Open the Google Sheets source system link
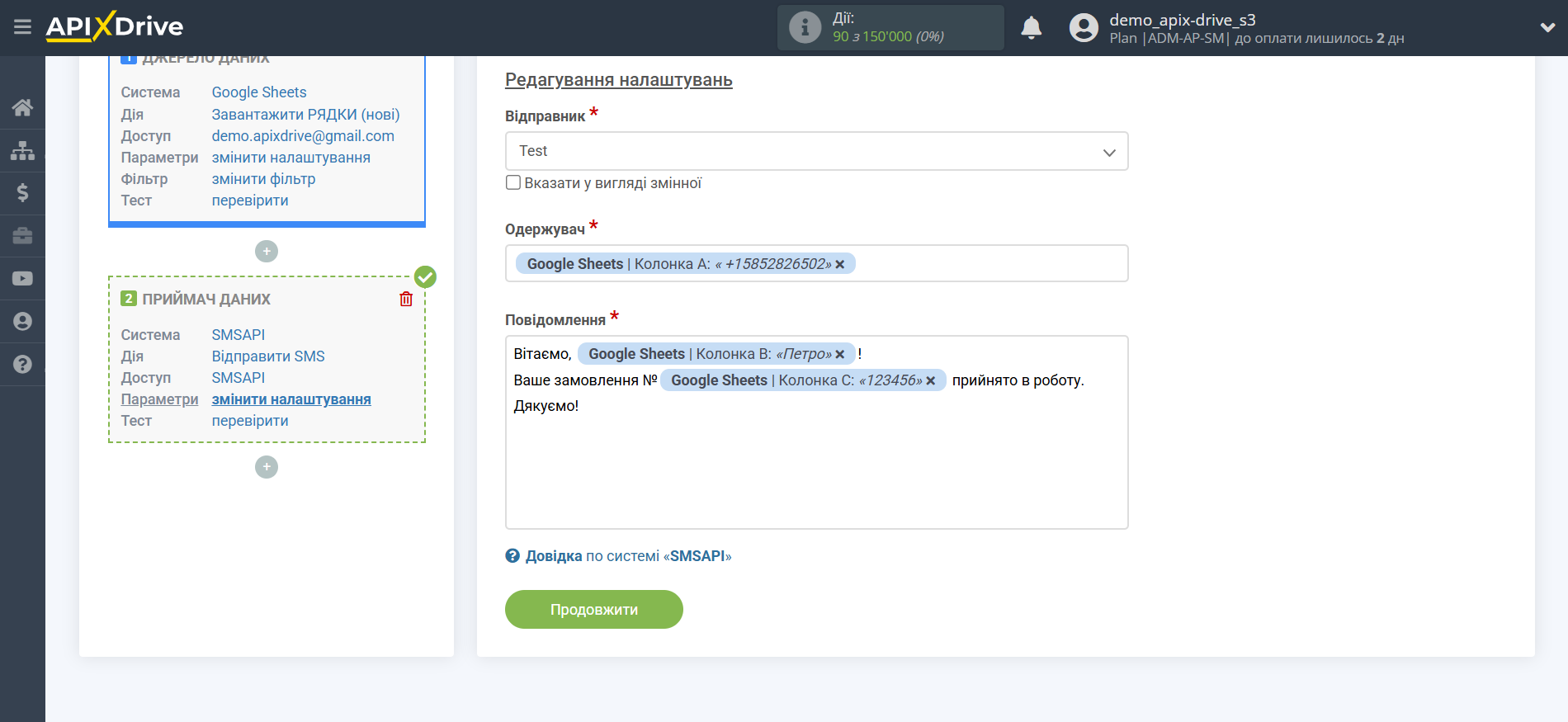Image resolution: width=1568 pixels, height=722 pixels. click(x=259, y=92)
